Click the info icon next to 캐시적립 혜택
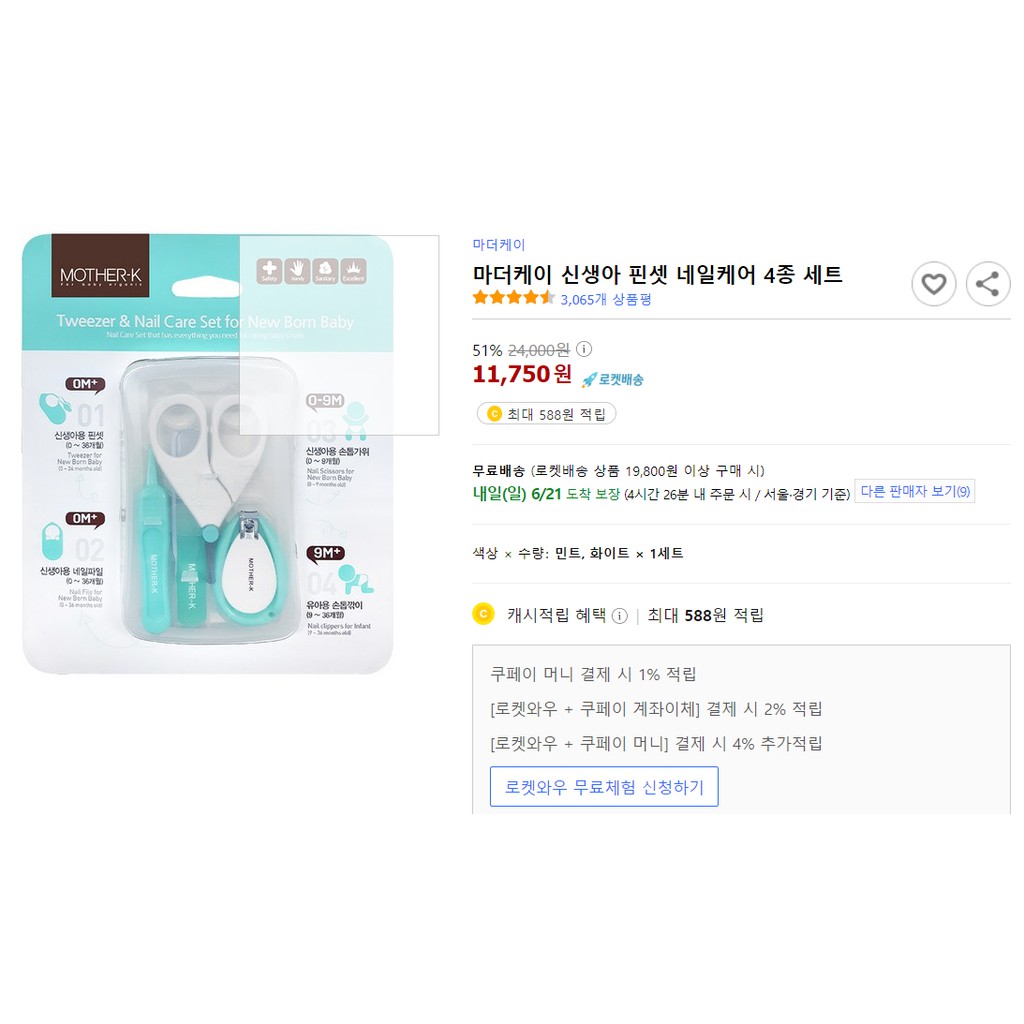1024x1024 pixels. pos(620,616)
